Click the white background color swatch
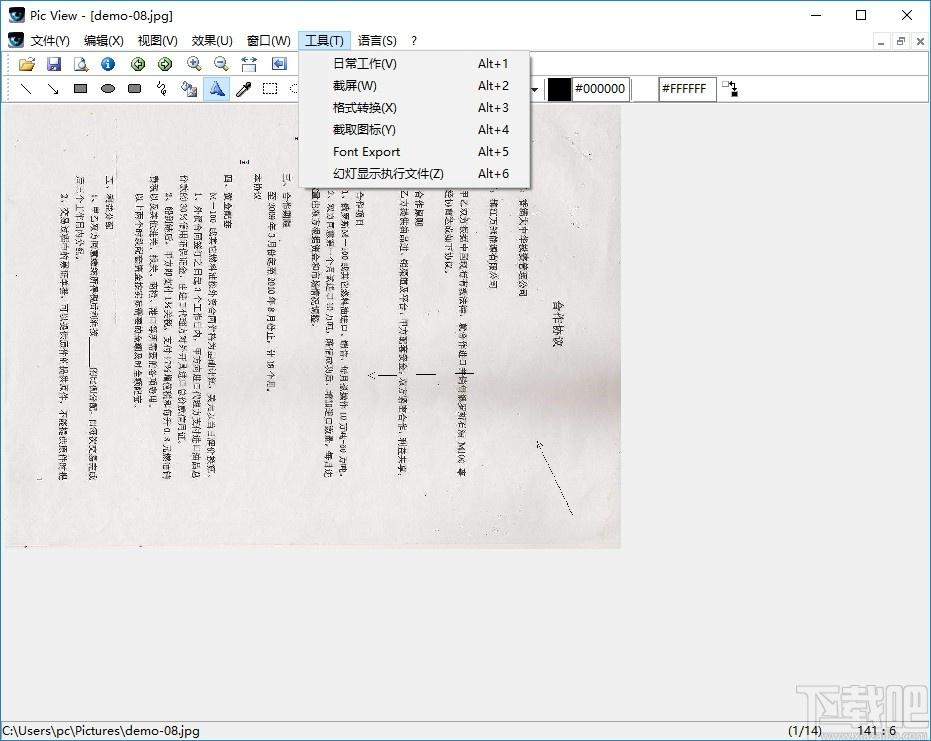This screenshot has height=741, width=931. (645, 89)
